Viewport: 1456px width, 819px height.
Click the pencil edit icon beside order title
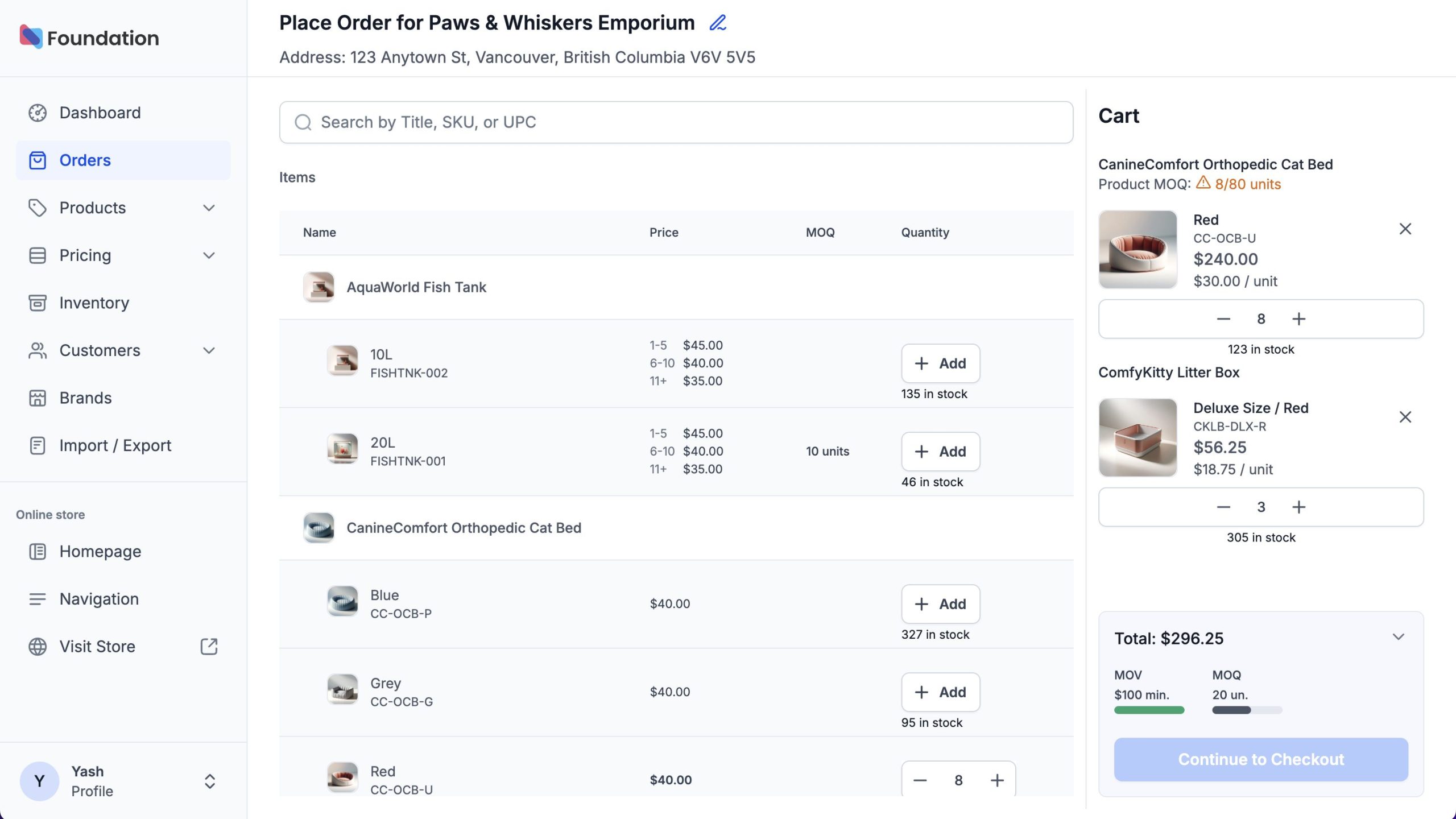coord(718,23)
